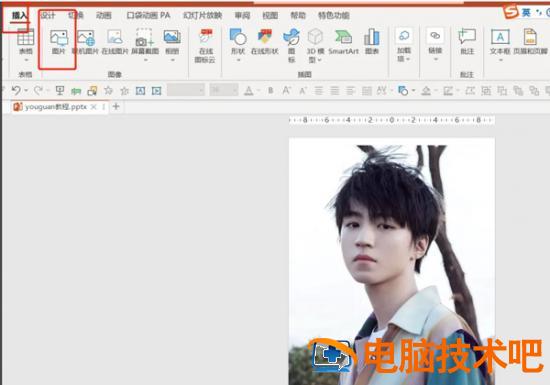The width and height of the screenshot is (550, 385).
Task: Expand the 屏幕截图 (Screenshot) dropdown
Action: click(145, 60)
